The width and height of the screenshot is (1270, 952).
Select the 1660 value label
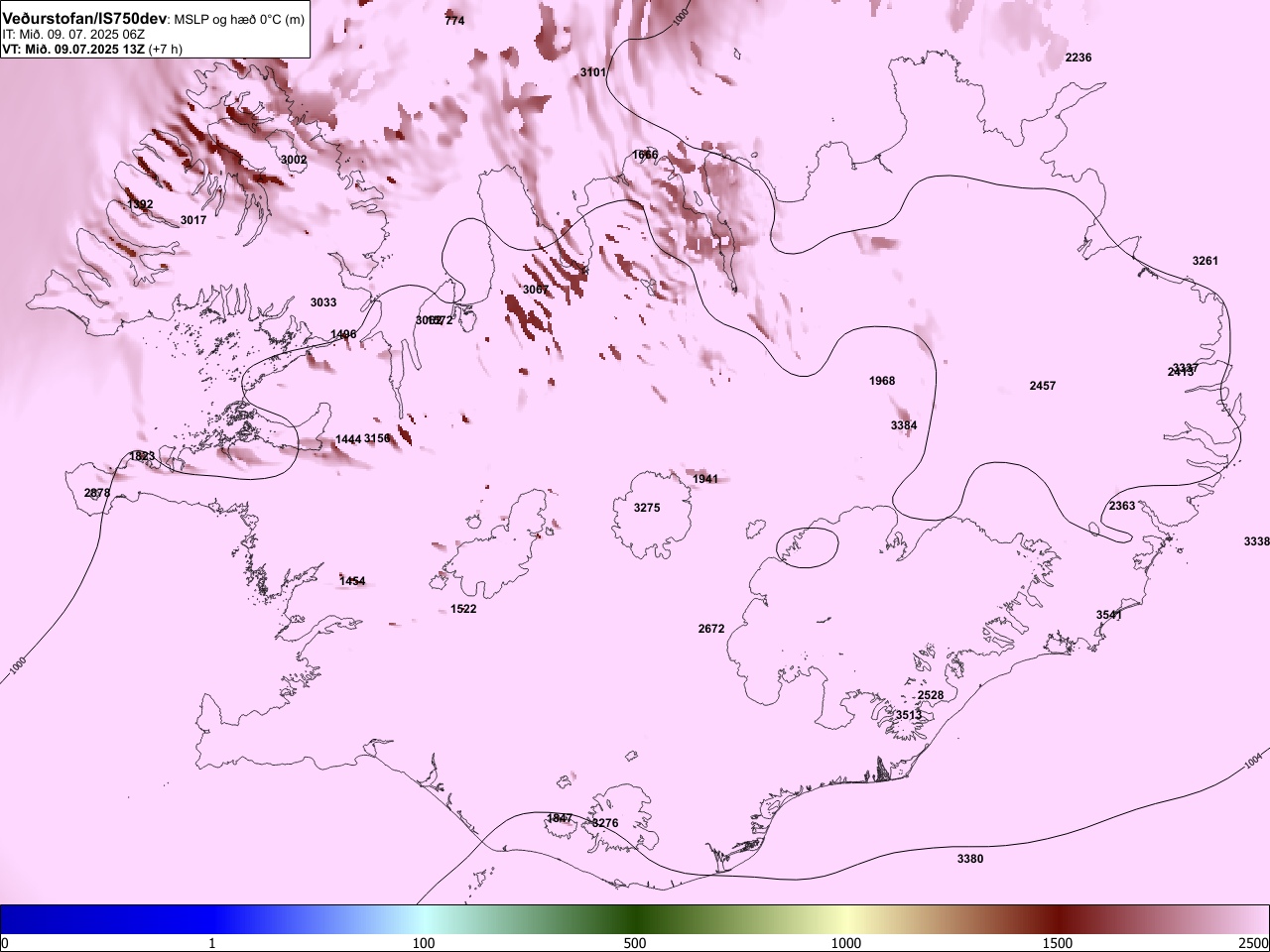645,155
